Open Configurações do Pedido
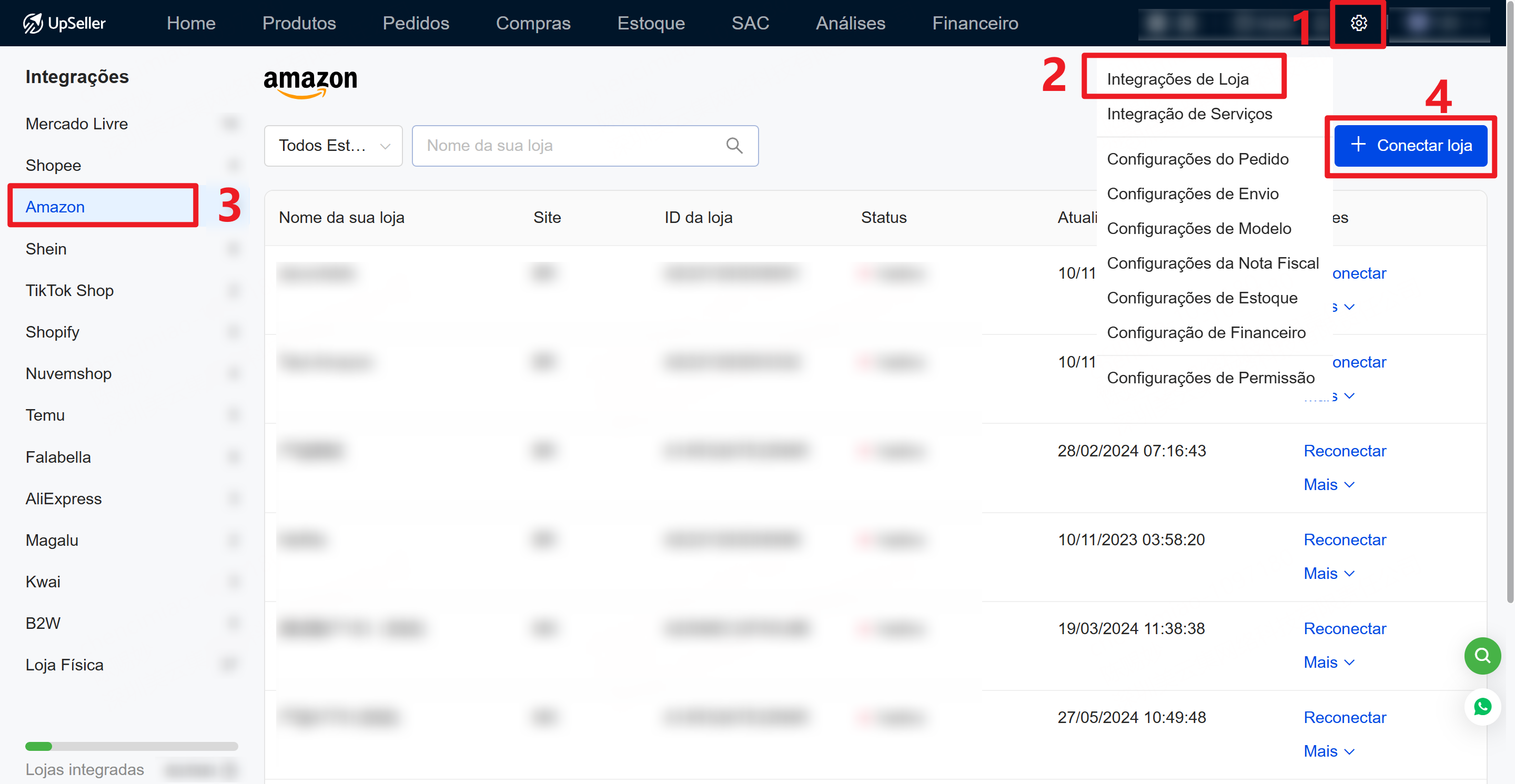Image resolution: width=1515 pixels, height=784 pixels. [x=1197, y=159]
